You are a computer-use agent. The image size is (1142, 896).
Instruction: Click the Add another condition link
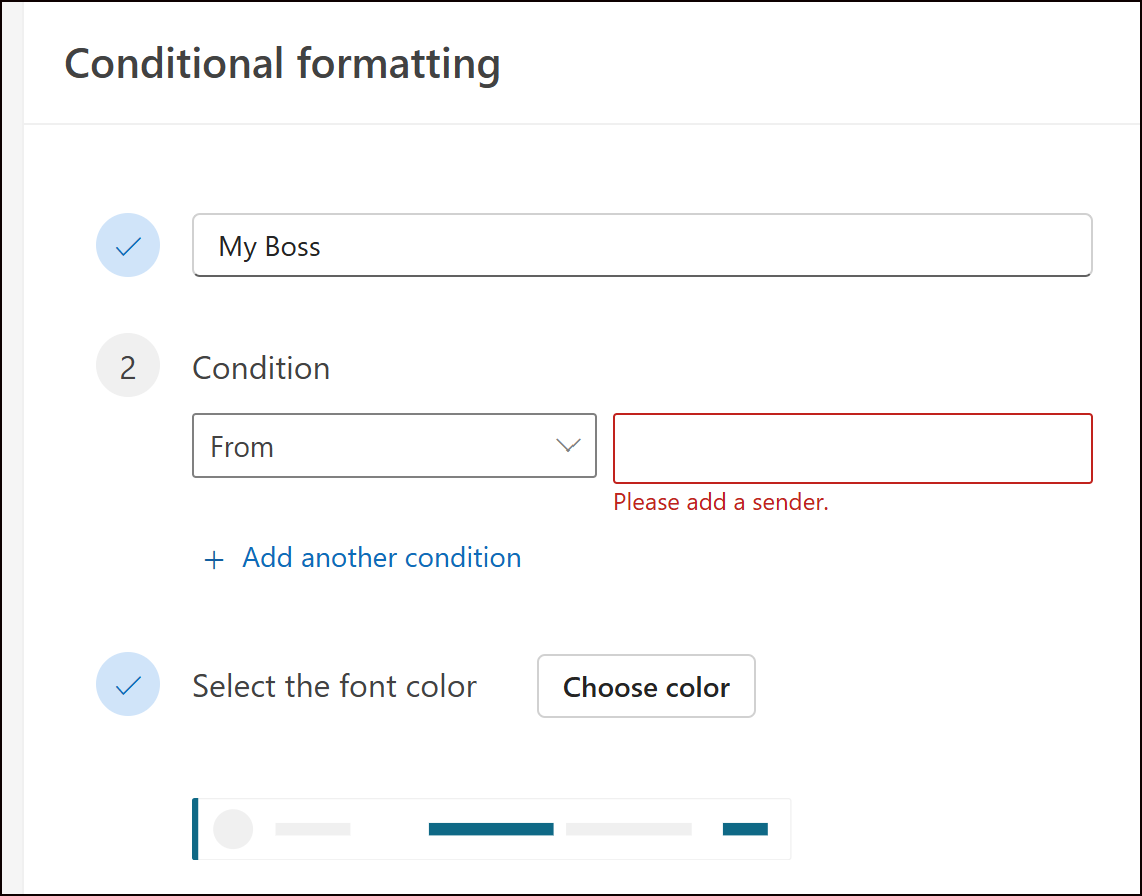point(381,558)
